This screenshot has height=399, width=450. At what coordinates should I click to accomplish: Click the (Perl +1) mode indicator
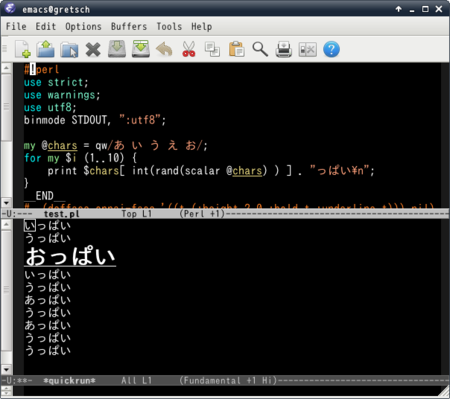point(202,214)
